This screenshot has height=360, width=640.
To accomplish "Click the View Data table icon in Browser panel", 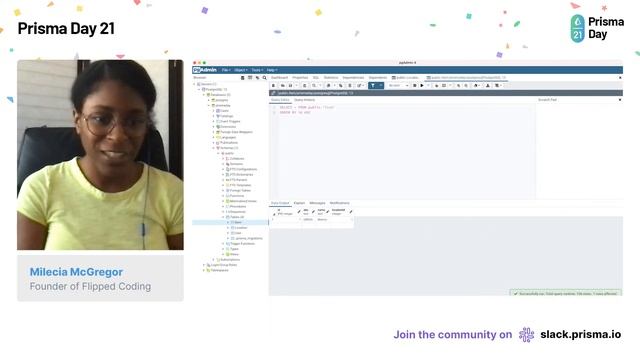I will pyautogui.click(x=250, y=78).
